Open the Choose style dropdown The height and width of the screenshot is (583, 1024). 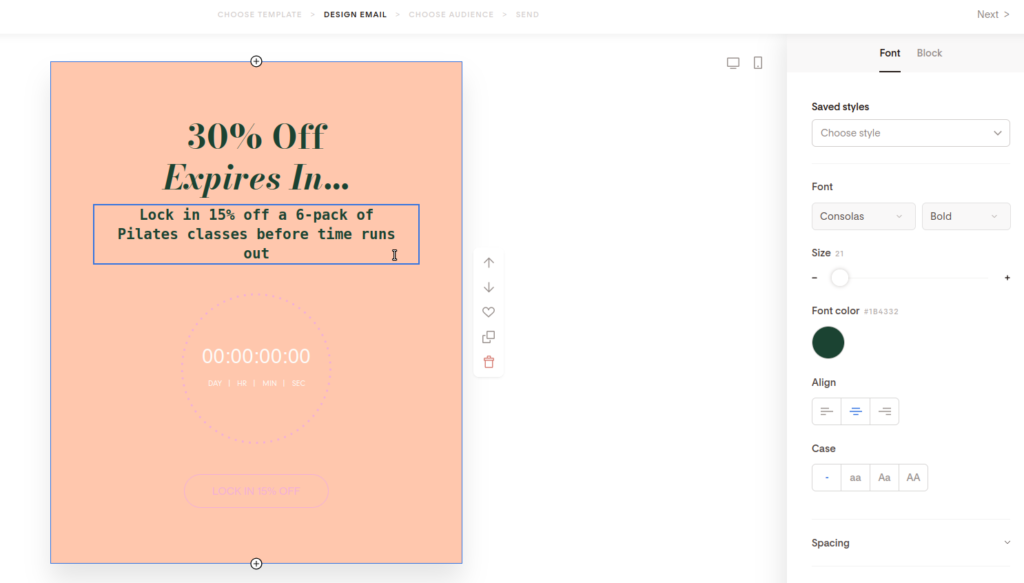pyautogui.click(x=910, y=133)
